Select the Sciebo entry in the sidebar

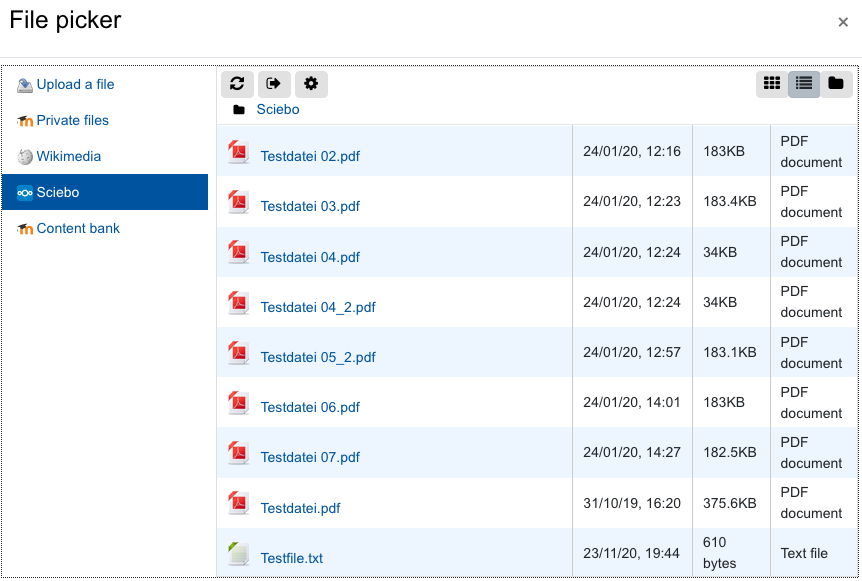[x=60, y=192]
